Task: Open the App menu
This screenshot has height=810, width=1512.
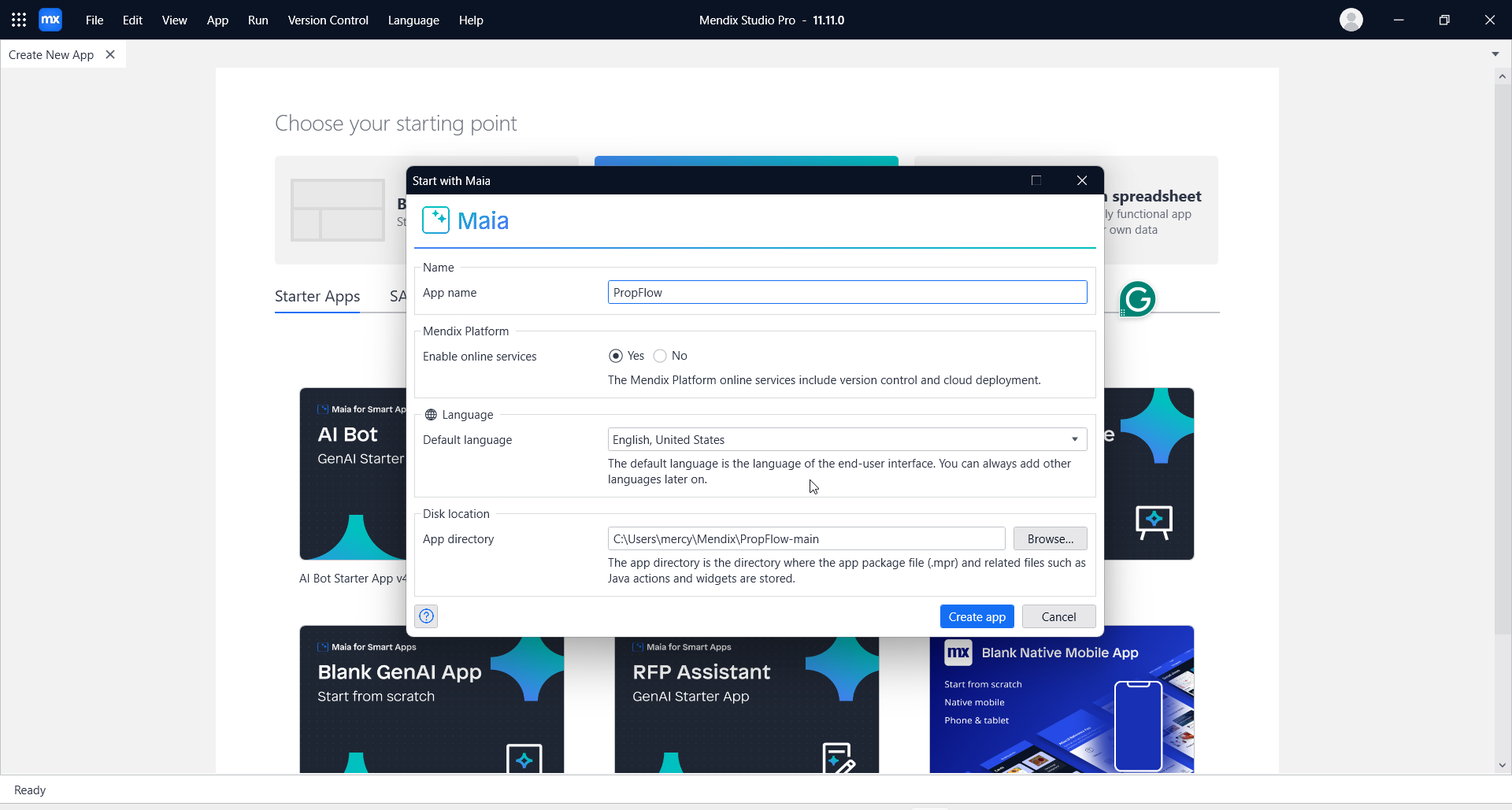Action: (x=217, y=20)
